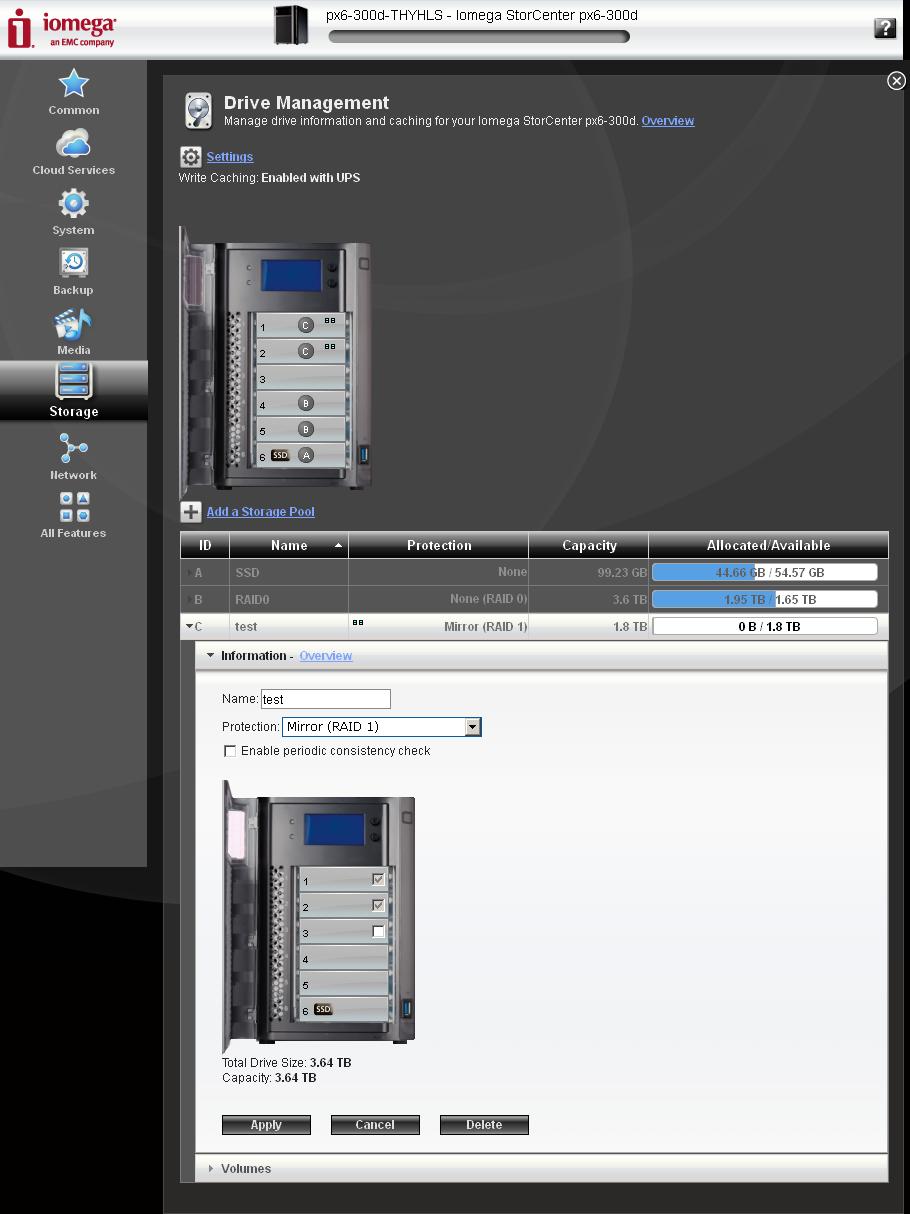Enable periodic consistency check
Image resolution: width=910 pixels, height=1214 pixels.
(230, 751)
